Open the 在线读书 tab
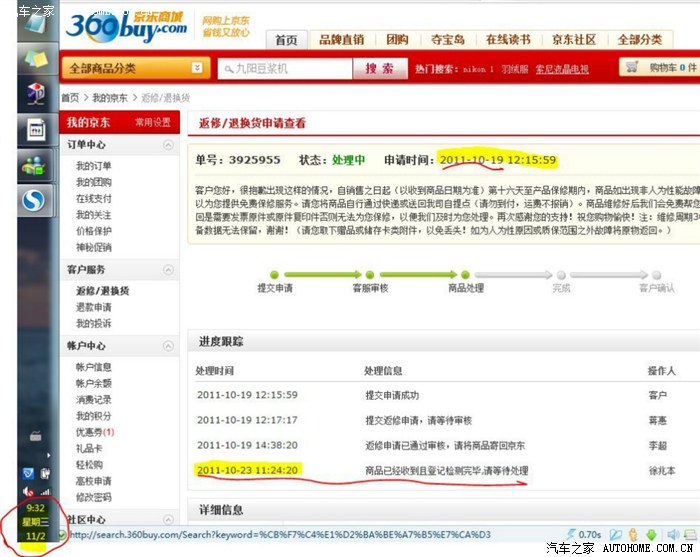This screenshot has width=700, height=557. [508, 40]
